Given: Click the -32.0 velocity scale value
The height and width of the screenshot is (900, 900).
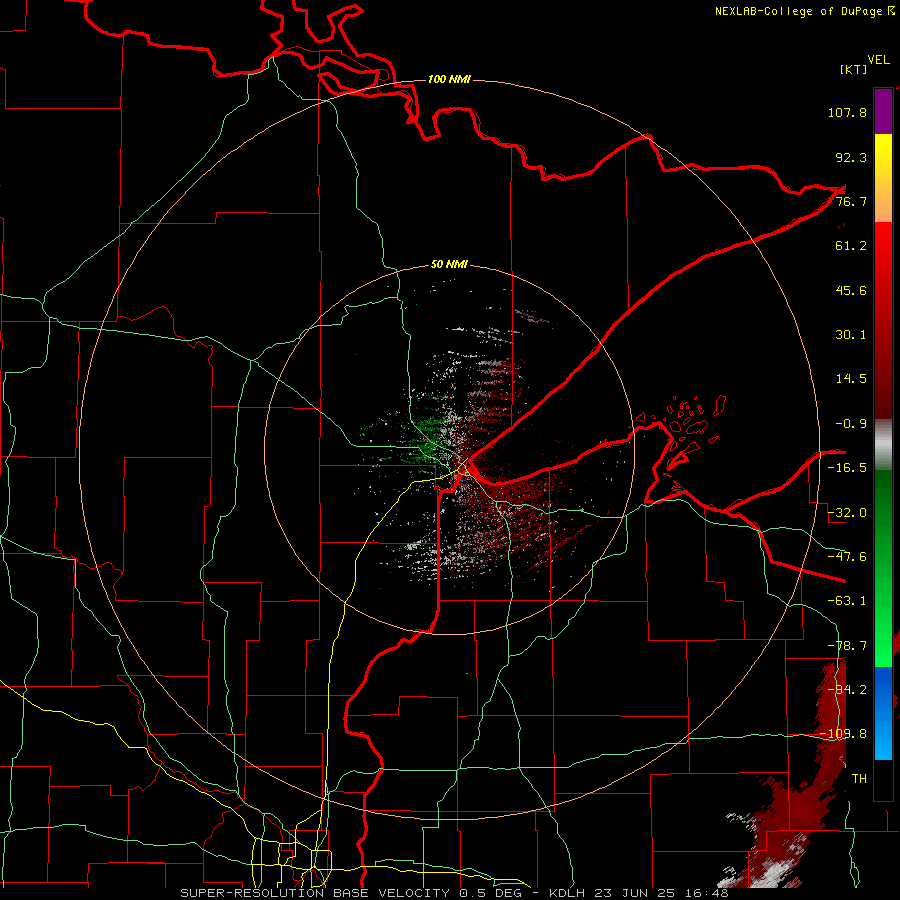Looking at the screenshot, I should [x=847, y=513].
